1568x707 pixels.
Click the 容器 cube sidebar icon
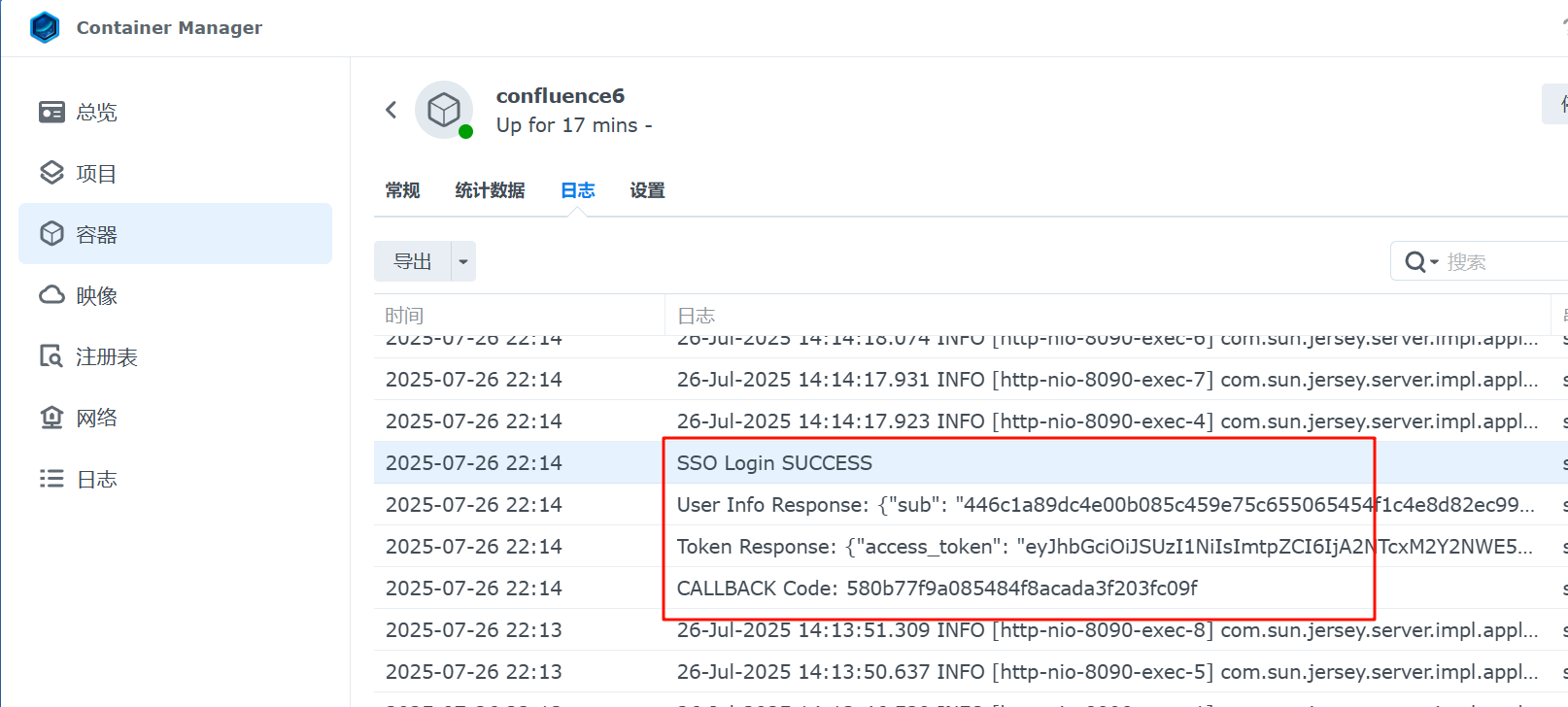click(x=51, y=234)
